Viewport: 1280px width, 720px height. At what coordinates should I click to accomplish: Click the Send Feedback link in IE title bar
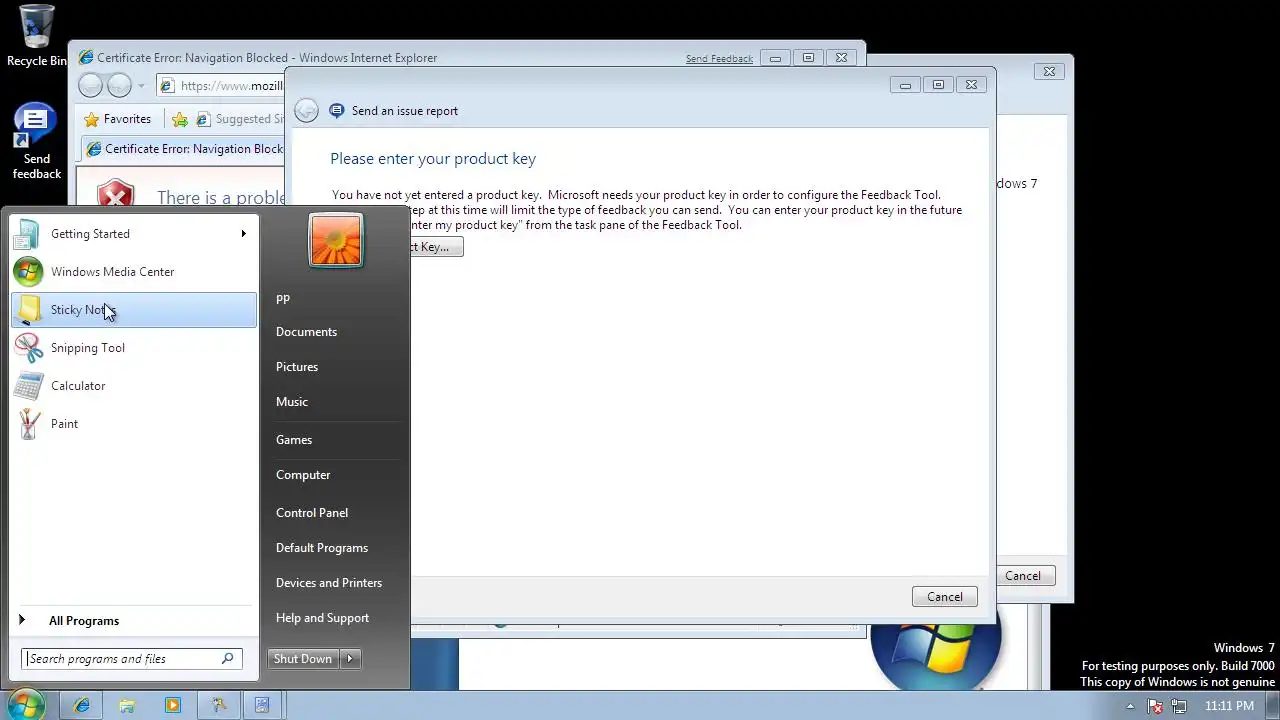tap(719, 59)
